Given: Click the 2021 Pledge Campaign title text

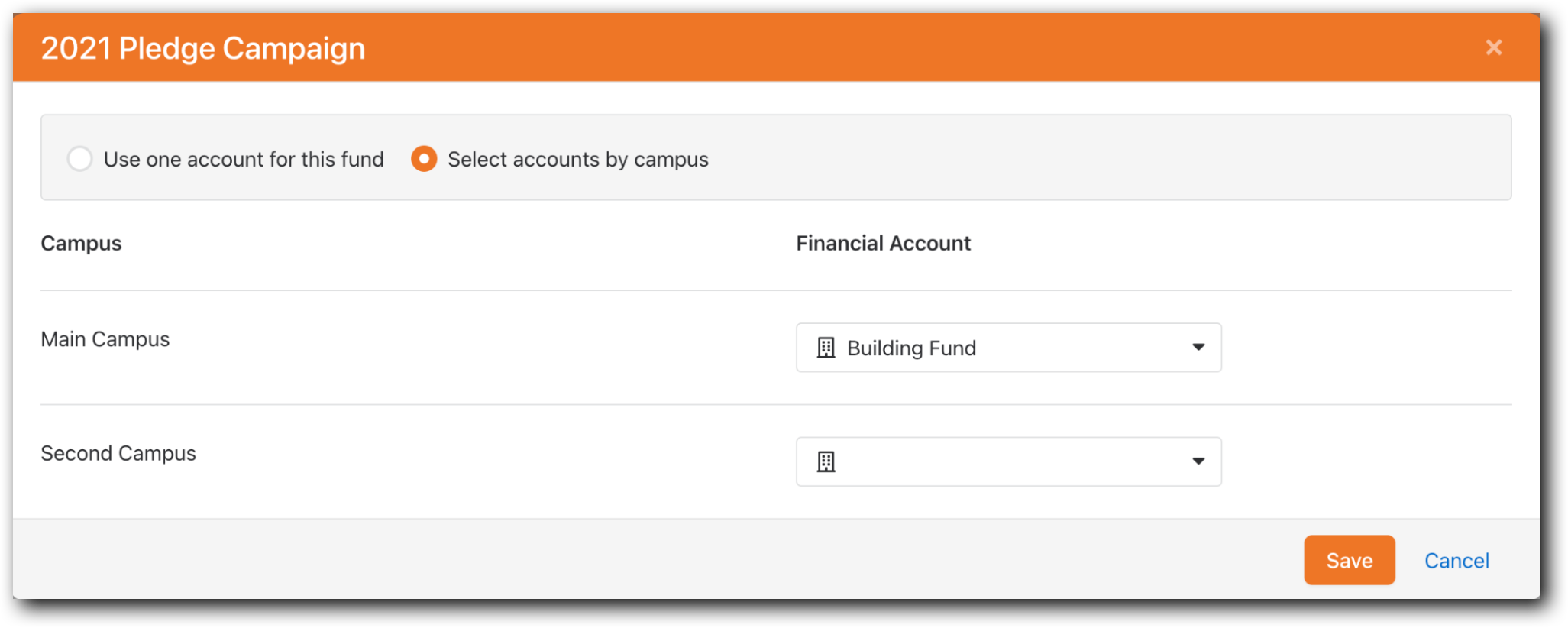Looking at the screenshot, I should (x=203, y=47).
